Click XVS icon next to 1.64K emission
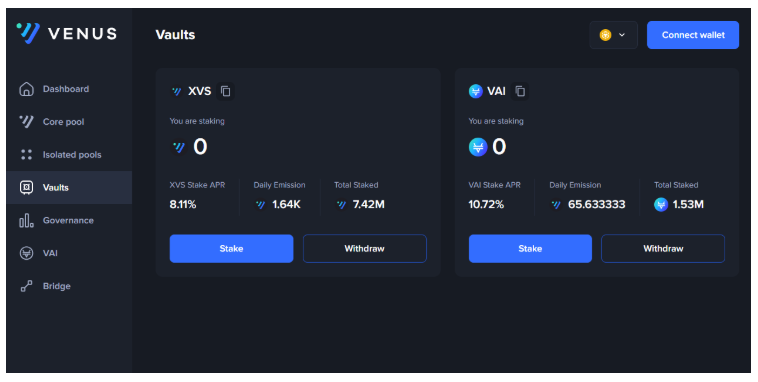Screen dimensions: 758x382 (261, 205)
